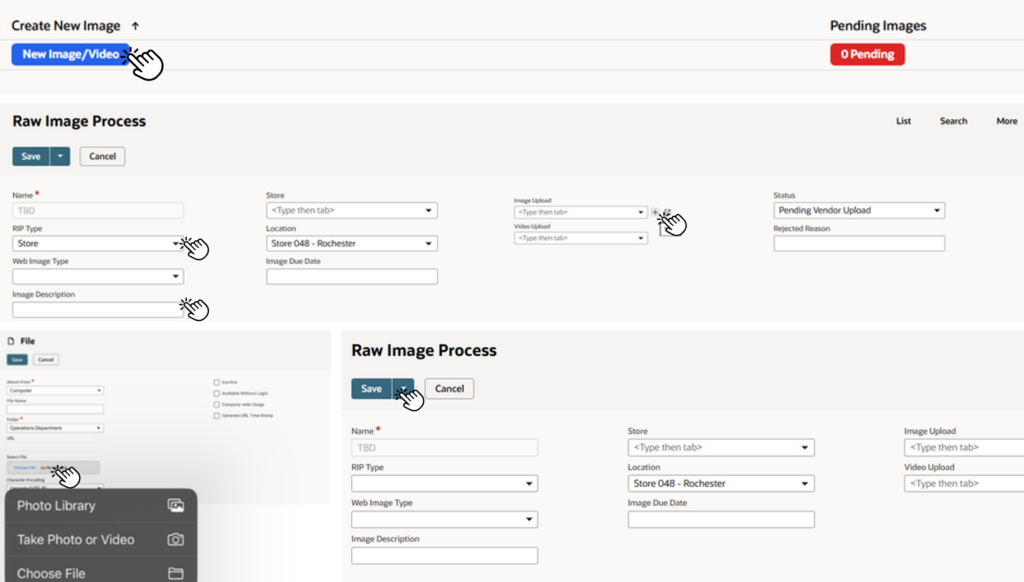Click the New Image/Video button
Viewport: 1024px width, 582px height.
pos(71,54)
